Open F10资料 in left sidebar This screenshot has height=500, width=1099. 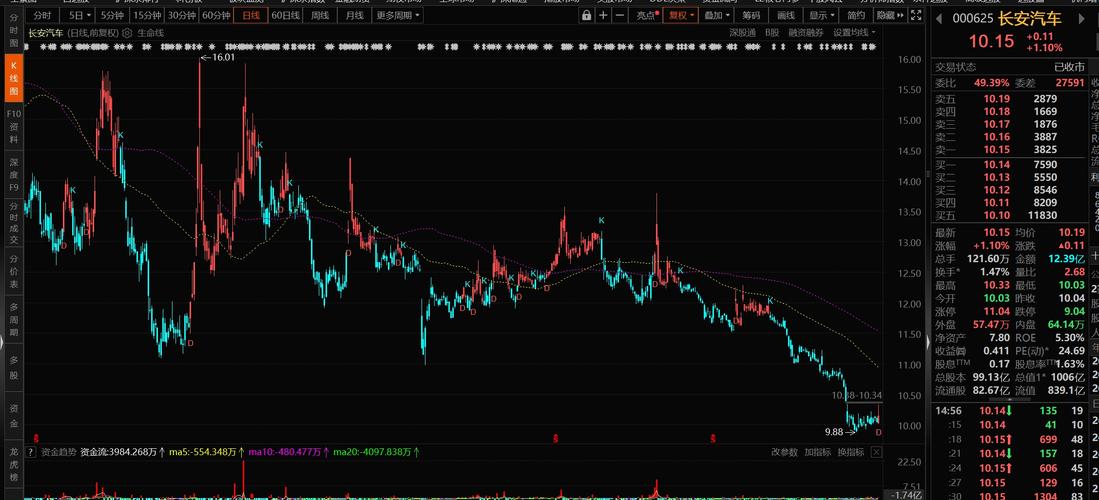(13, 126)
